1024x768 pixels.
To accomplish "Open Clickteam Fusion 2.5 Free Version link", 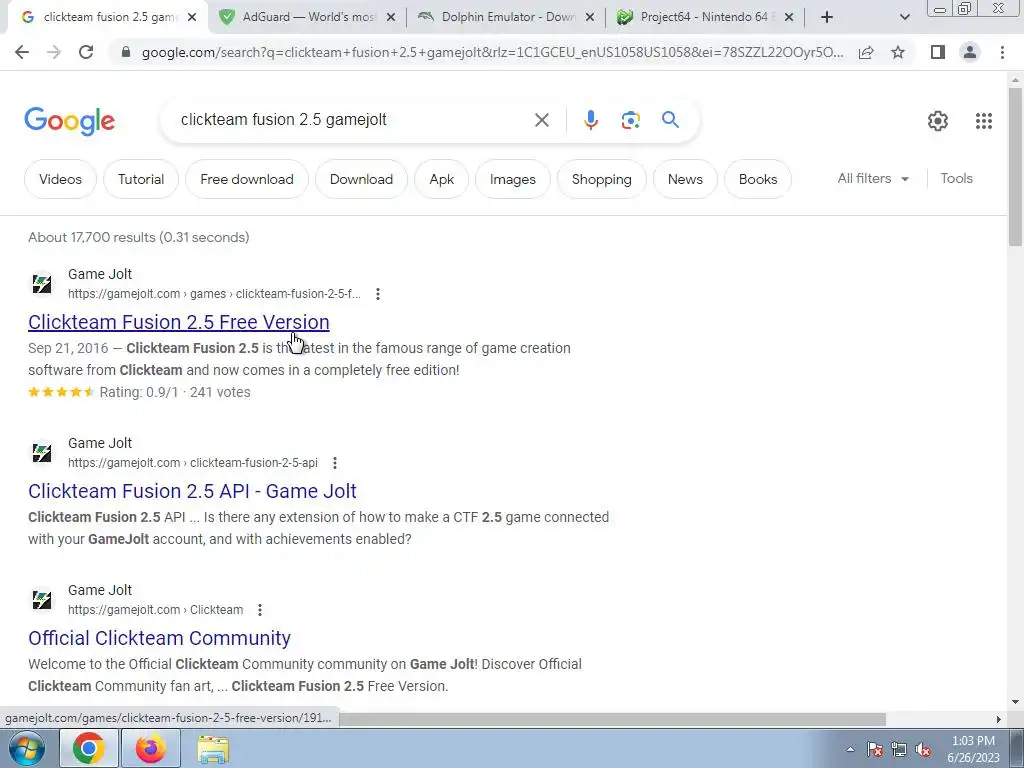I will click(178, 322).
